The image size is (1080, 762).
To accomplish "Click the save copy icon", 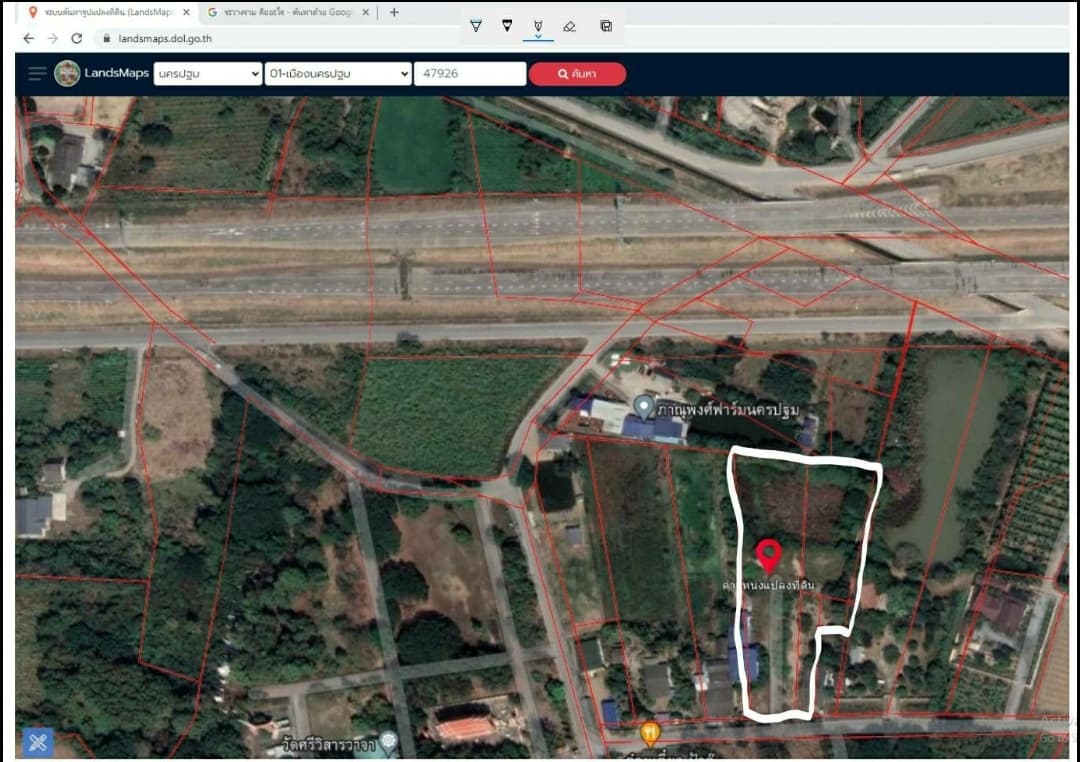I will [606, 26].
